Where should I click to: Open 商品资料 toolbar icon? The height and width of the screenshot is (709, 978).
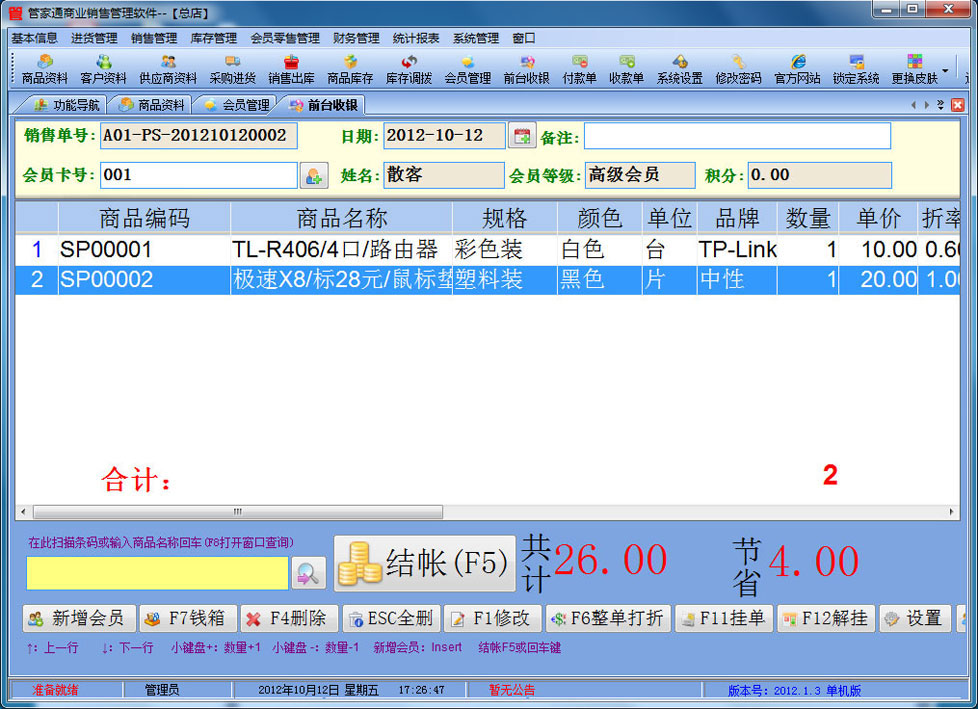tap(44, 69)
